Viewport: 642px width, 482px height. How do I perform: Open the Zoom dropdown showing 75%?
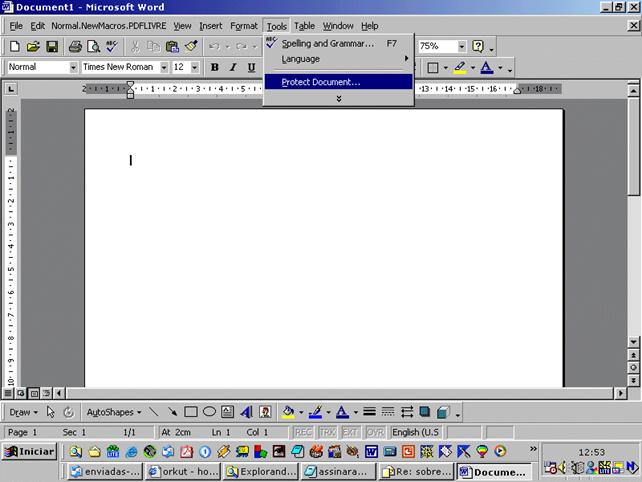(x=461, y=46)
